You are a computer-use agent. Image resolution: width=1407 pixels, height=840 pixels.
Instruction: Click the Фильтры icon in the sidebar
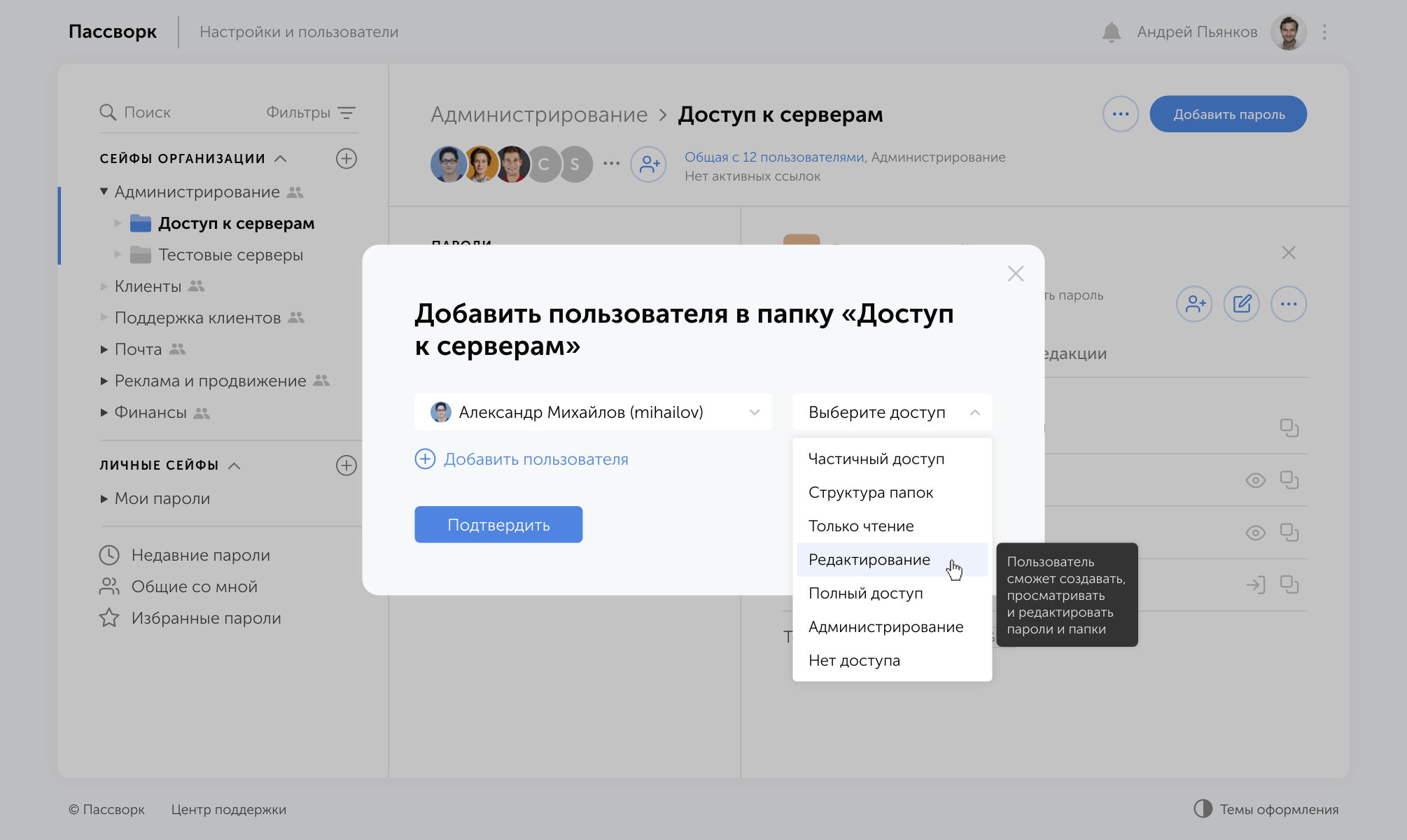pyautogui.click(x=346, y=113)
